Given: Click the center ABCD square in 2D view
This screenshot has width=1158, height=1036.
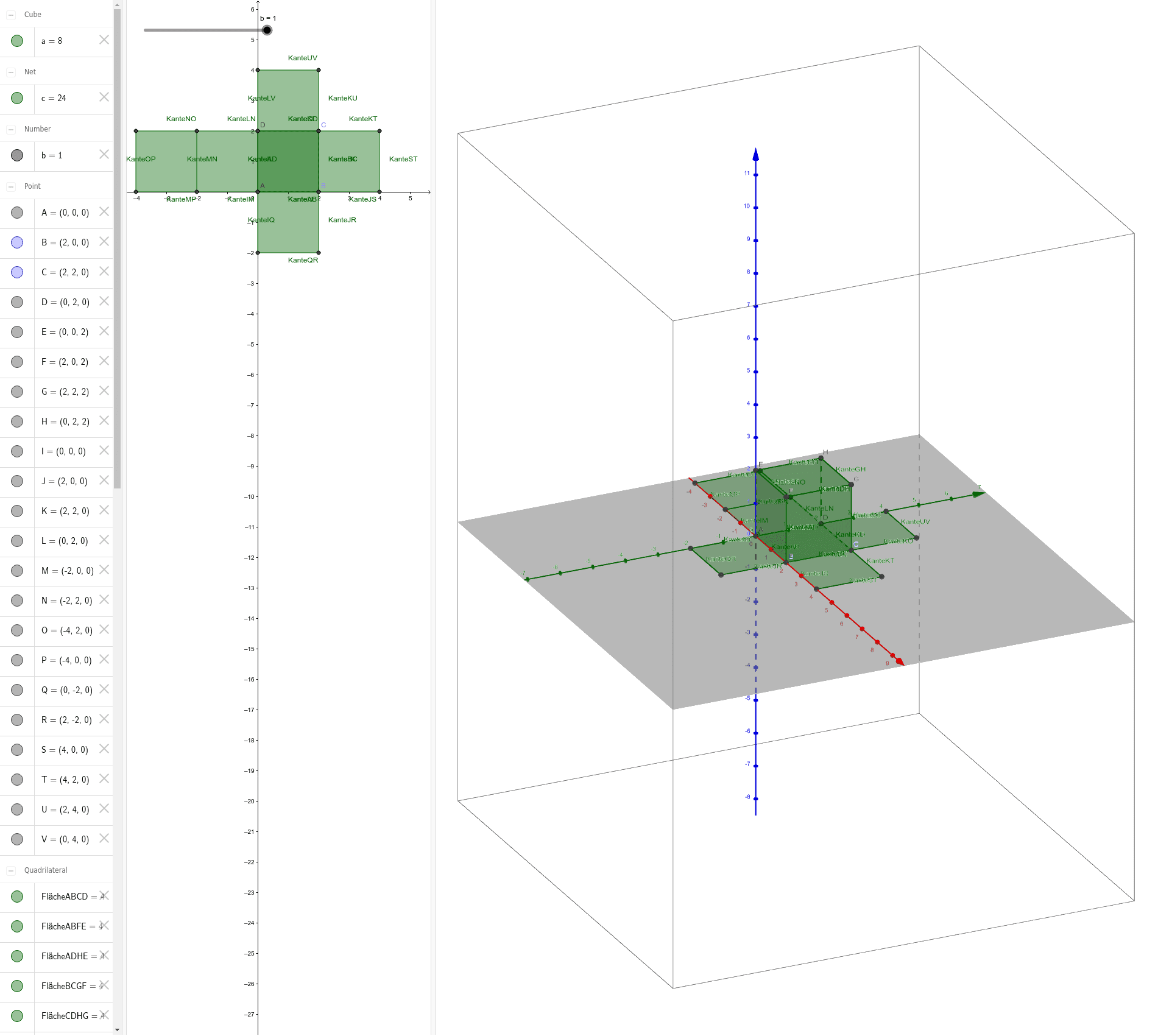Looking at the screenshot, I should point(288,161).
